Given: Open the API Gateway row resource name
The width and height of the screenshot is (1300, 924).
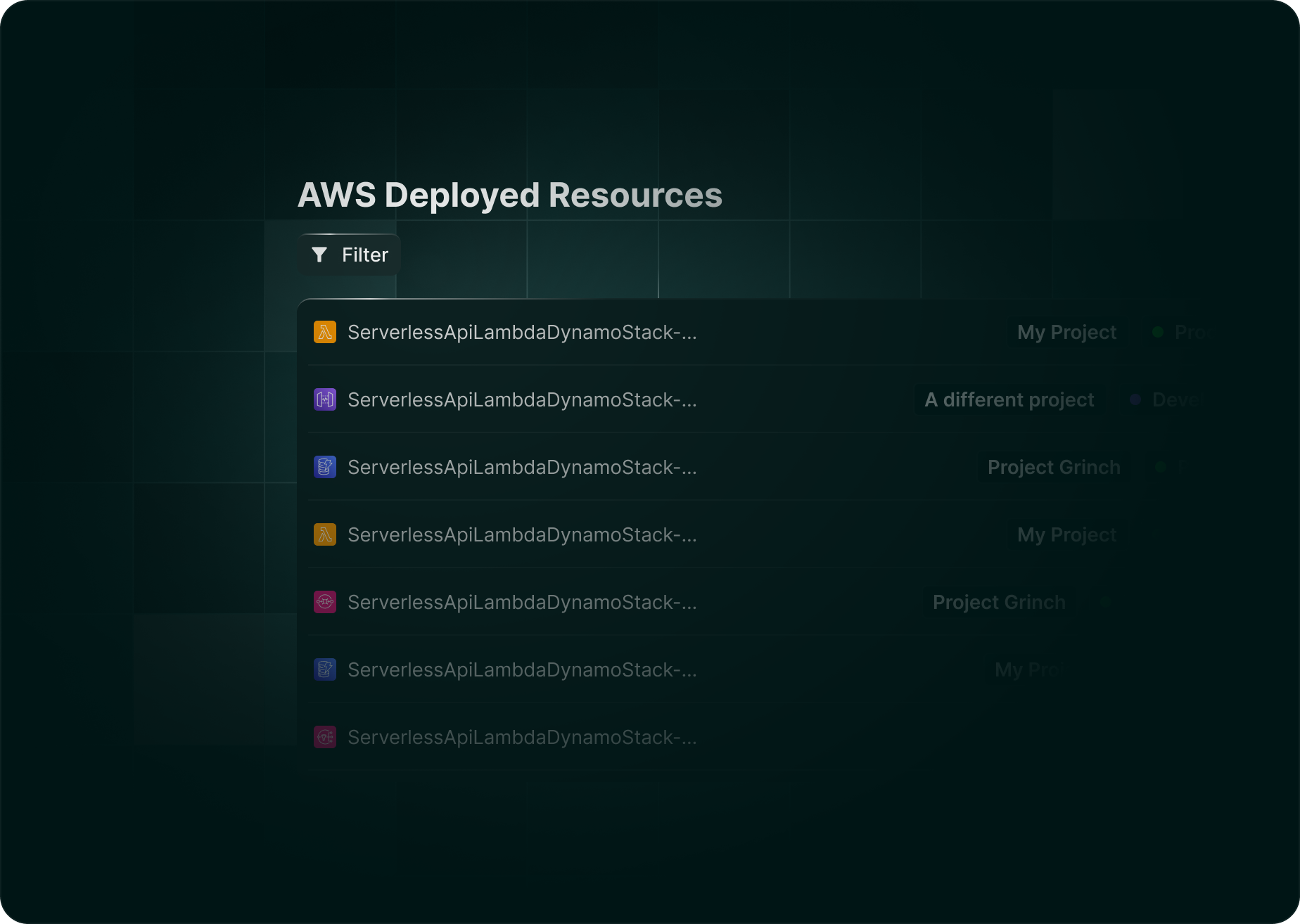Looking at the screenshot, I should 522,399.
